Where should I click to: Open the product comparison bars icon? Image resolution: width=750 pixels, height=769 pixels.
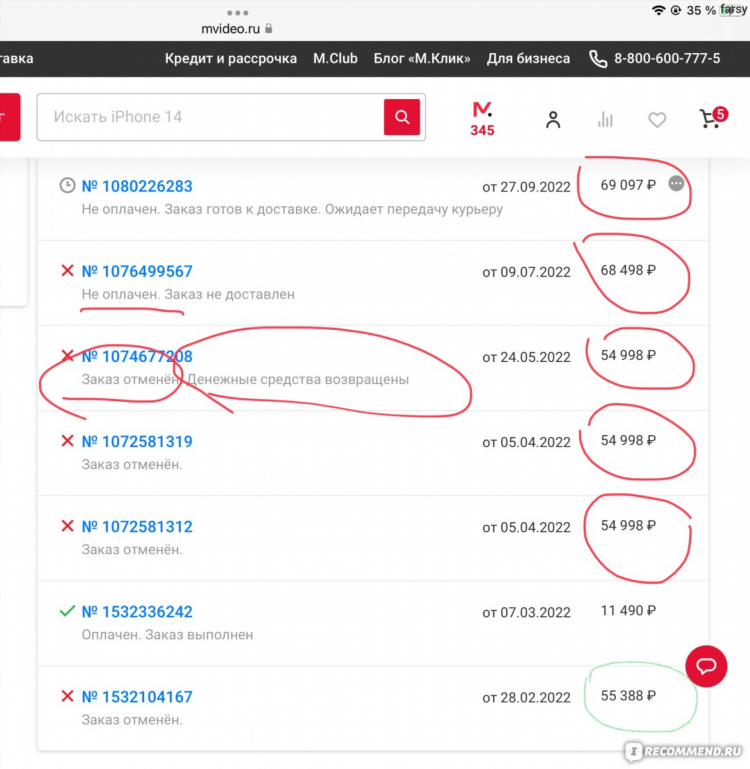pyautogui.click(x=605, y=120)
